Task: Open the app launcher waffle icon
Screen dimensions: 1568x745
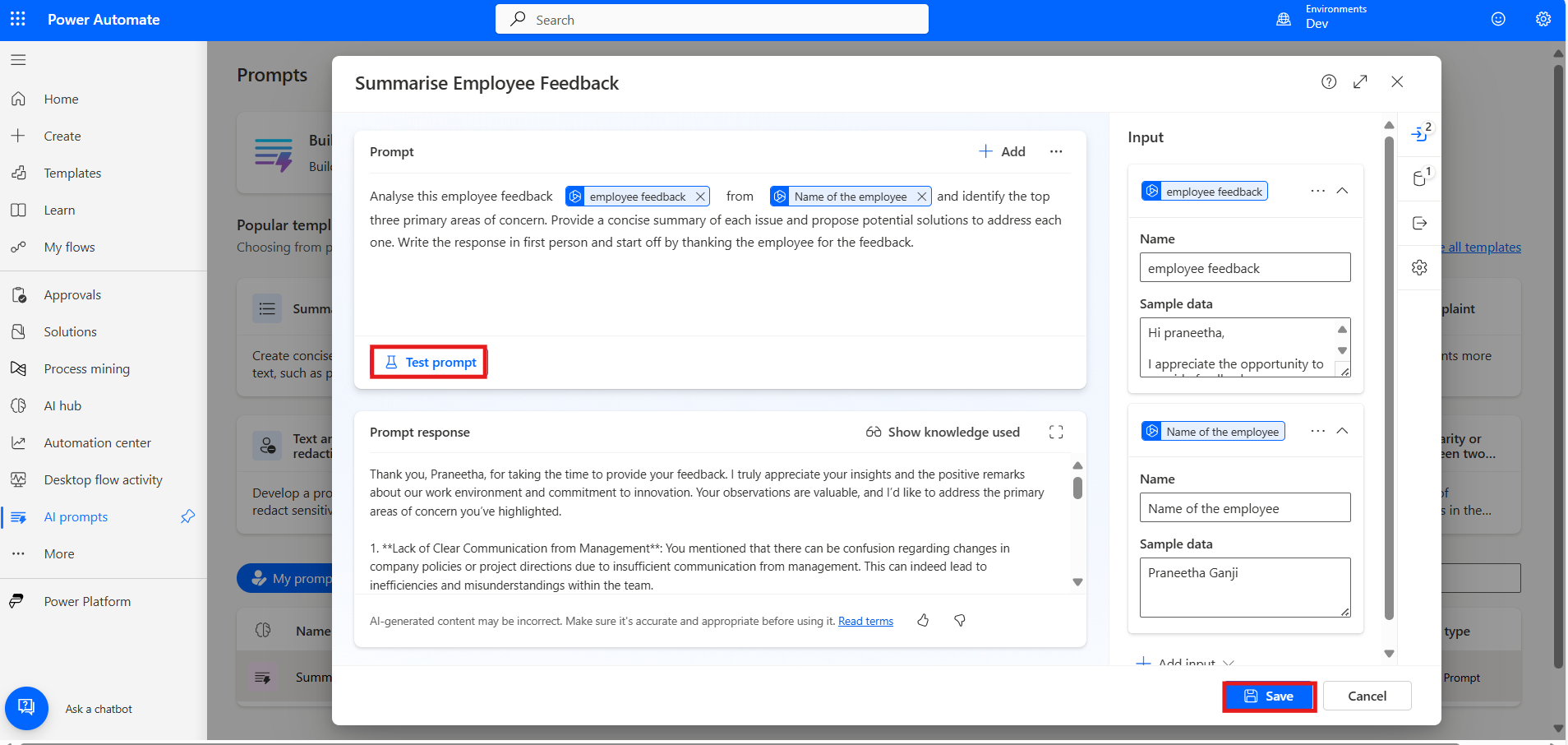Action: (x=18, y=20)
